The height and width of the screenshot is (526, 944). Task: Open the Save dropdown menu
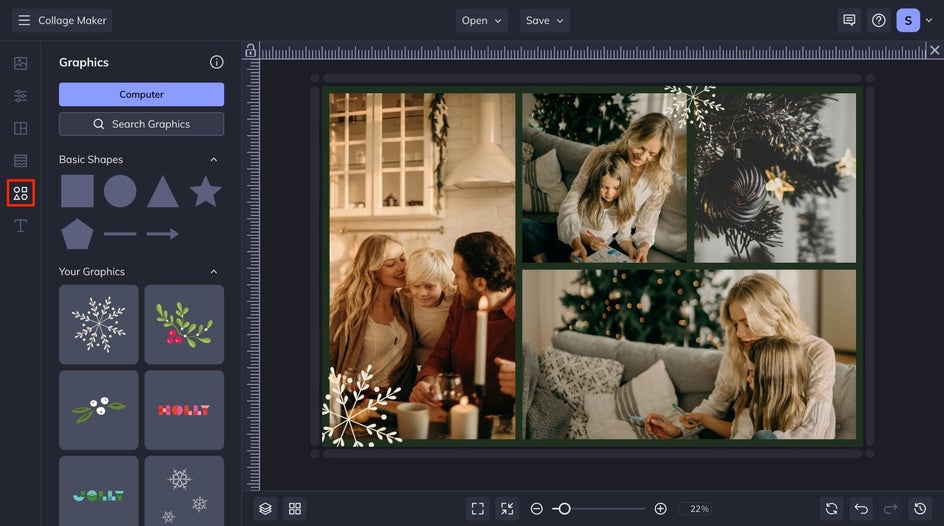point(545,20)
